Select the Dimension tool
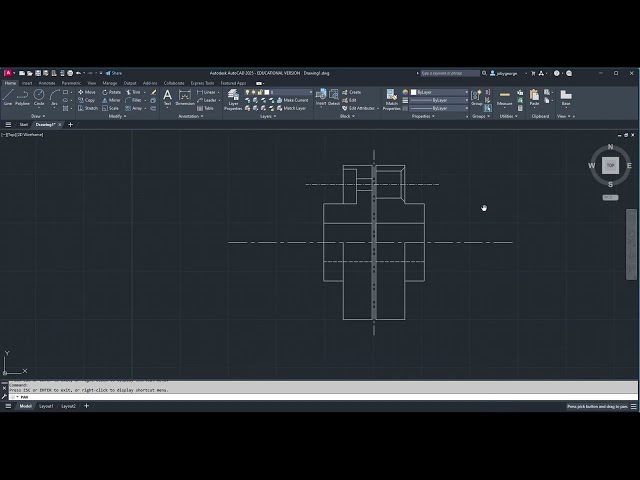 pos(185,98)
